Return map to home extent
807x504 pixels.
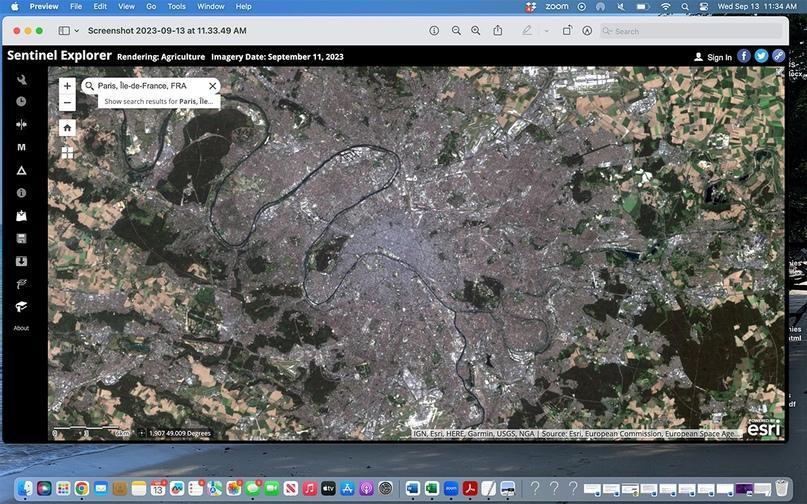tap(67, 128)
